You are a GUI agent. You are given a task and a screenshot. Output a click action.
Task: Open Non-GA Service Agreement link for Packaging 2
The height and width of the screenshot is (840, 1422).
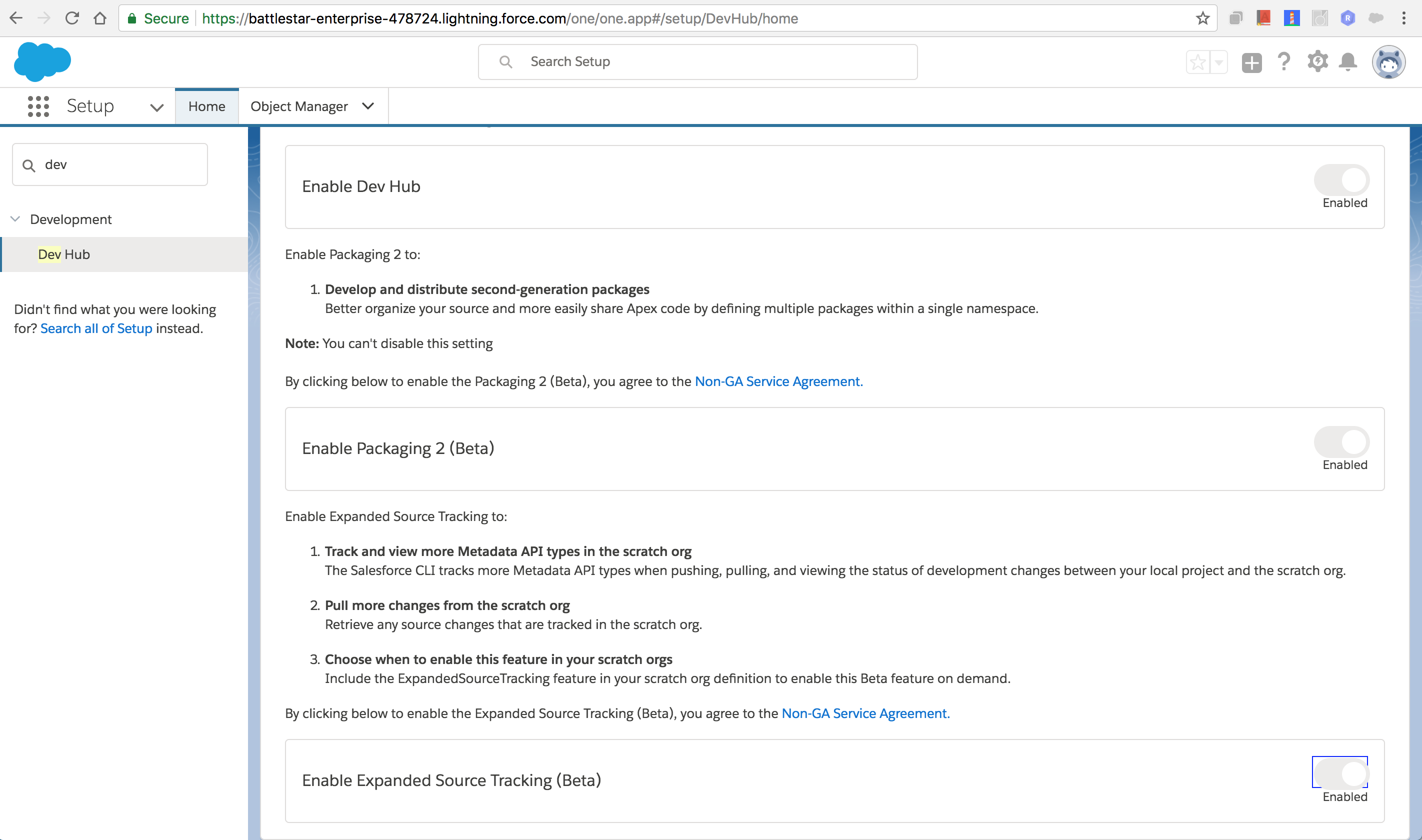point(778,381)
